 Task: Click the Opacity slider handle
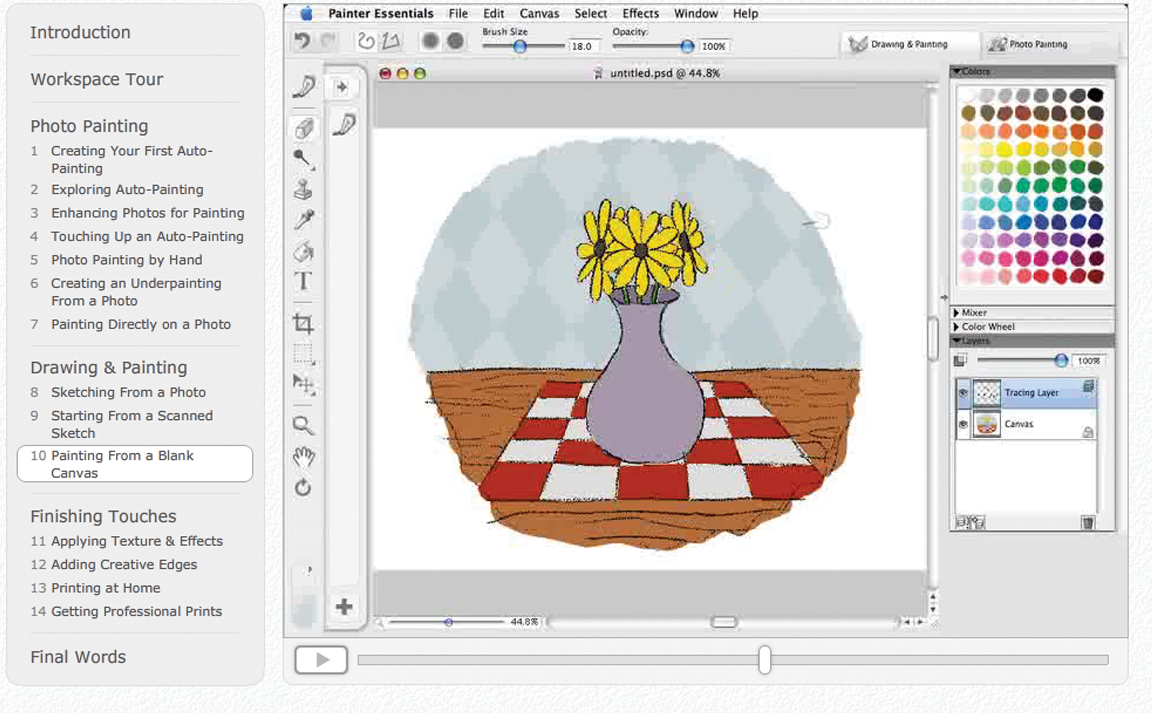click(687, 46)
